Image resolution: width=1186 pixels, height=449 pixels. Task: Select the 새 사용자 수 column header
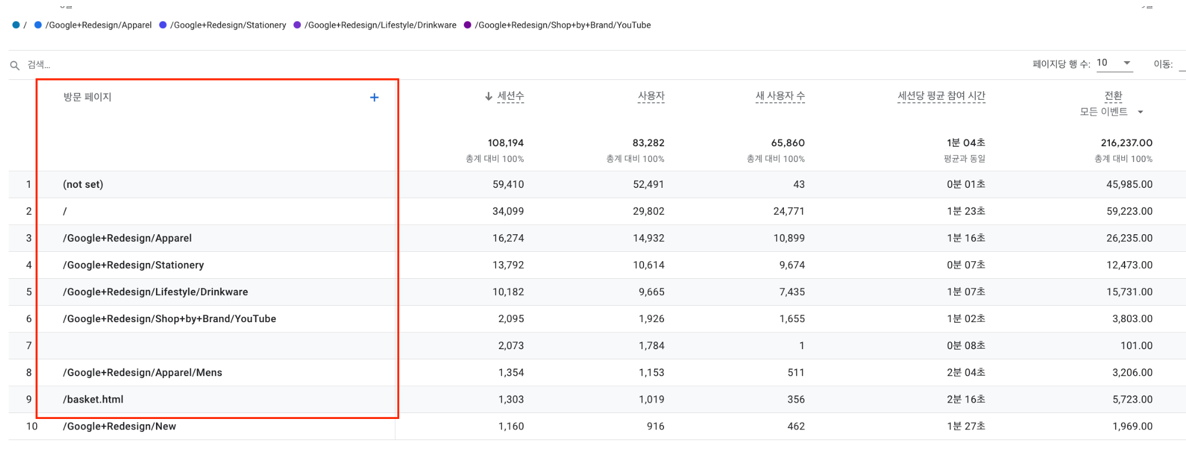click(x=781, y=97)
